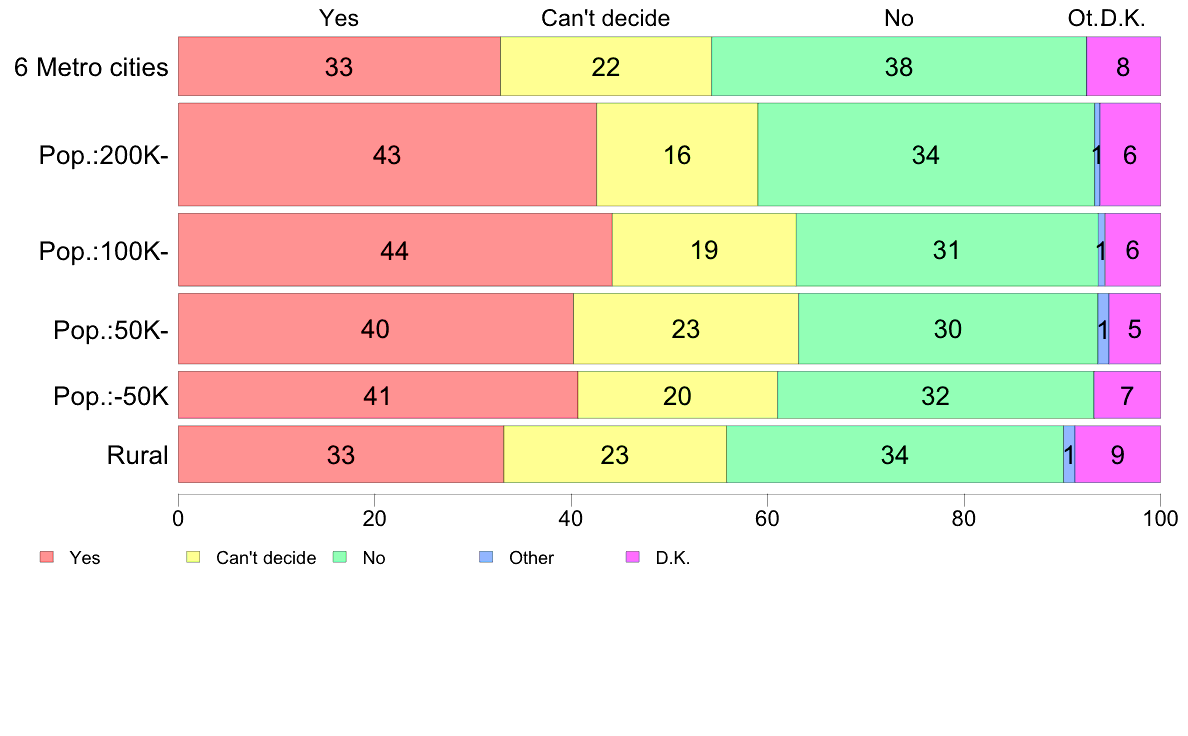Click the "Pop.:-50K" row label
The image size is (1188, 736).
point(111,396)
